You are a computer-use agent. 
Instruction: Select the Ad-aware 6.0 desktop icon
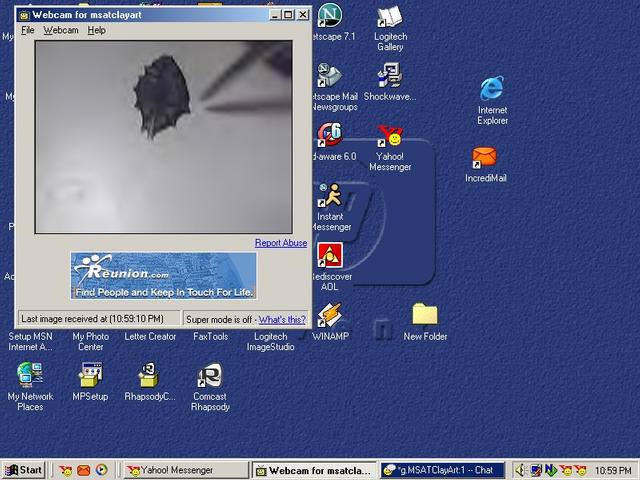[330, 136]
